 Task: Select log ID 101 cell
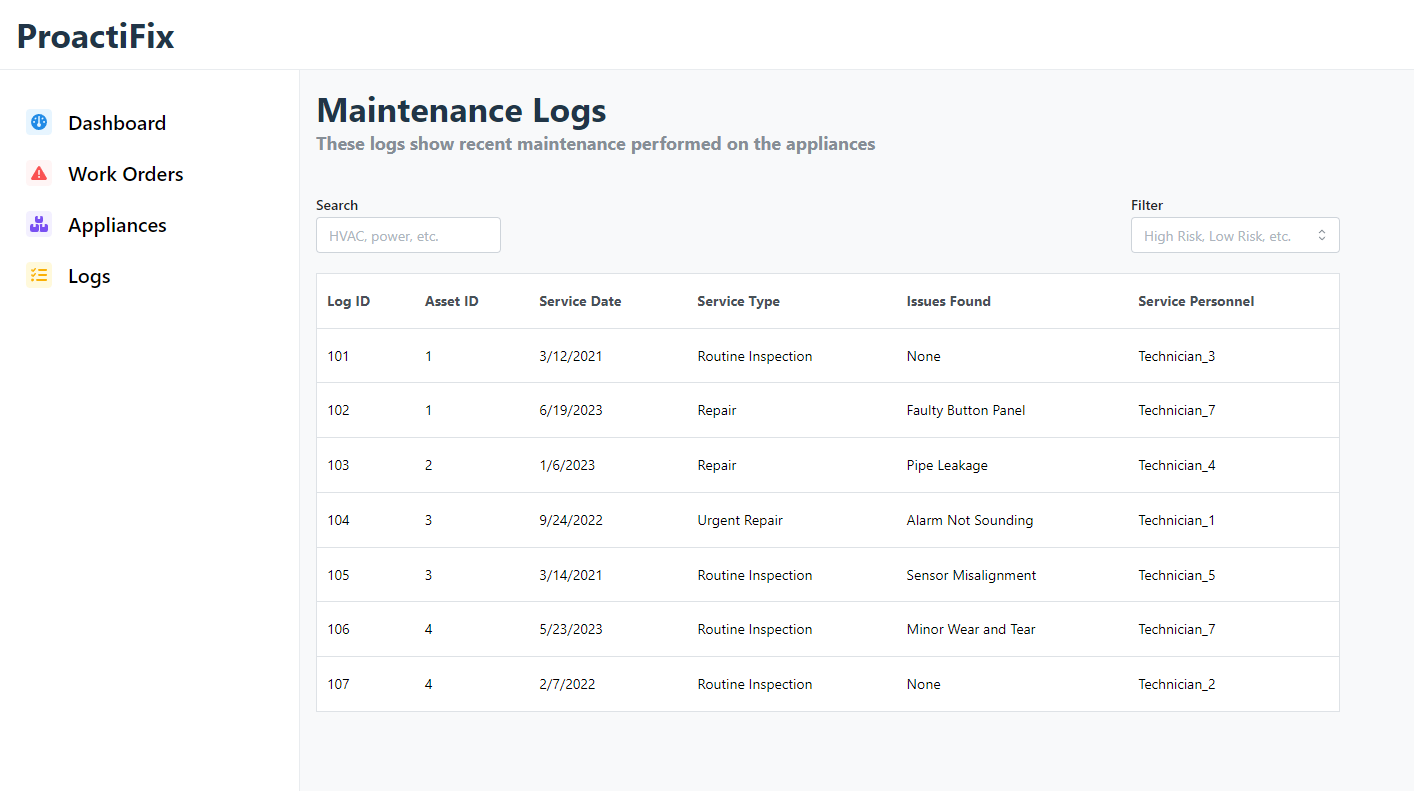(338, 356)
